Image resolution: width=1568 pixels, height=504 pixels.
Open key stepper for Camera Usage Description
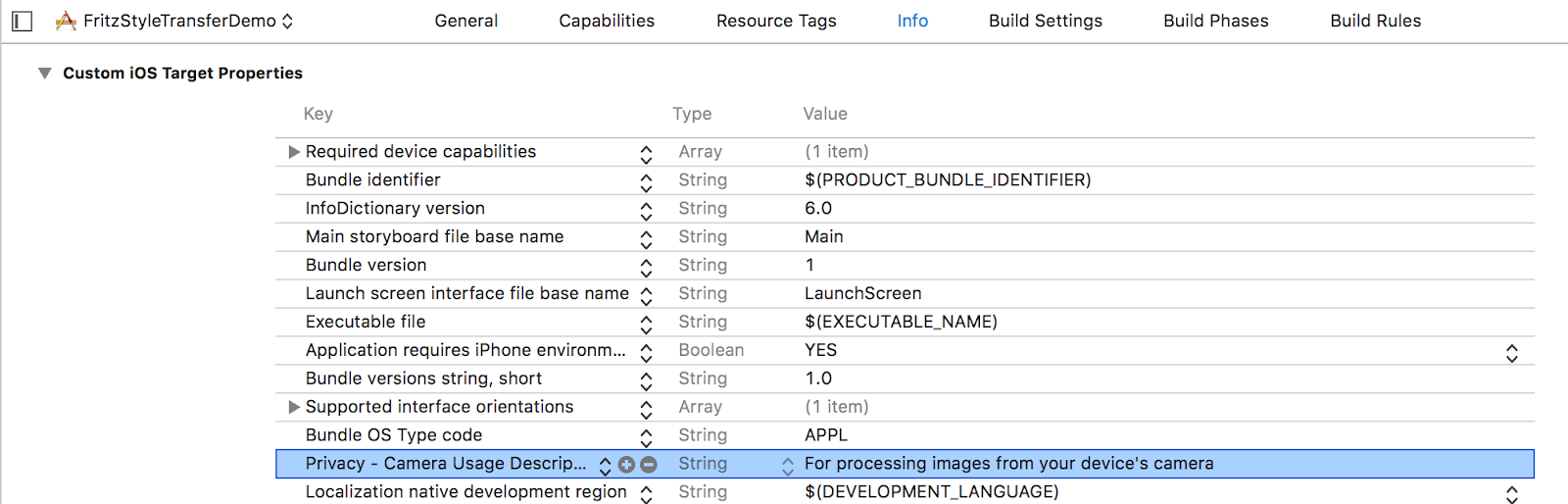pos(606,465)
